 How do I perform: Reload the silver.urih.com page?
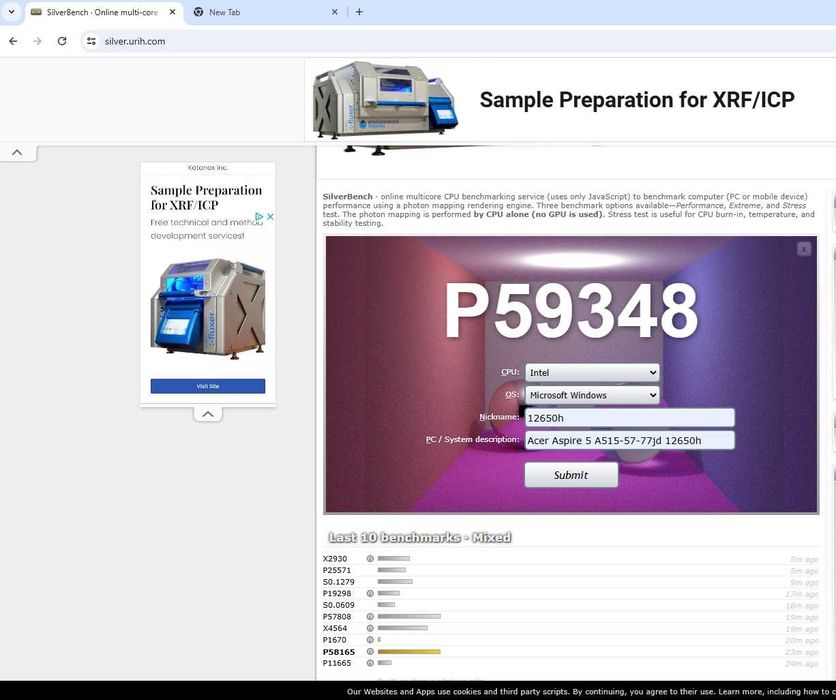[62, 41]
